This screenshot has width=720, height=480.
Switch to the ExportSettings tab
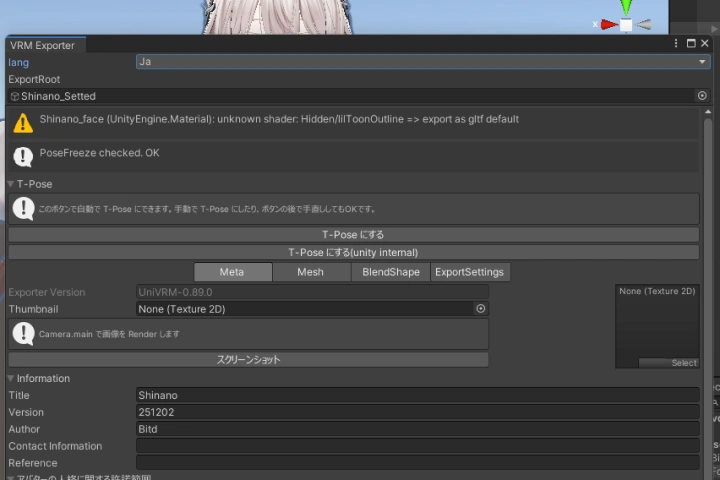pyautogui.click(x=470, y=272)
